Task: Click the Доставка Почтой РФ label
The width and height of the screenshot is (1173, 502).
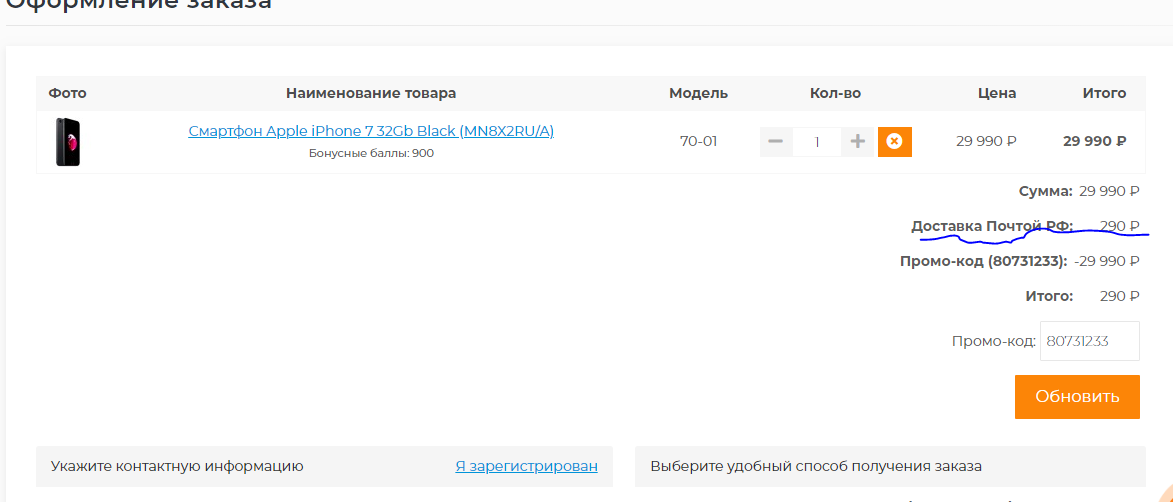Action: [x=992, y=226]
